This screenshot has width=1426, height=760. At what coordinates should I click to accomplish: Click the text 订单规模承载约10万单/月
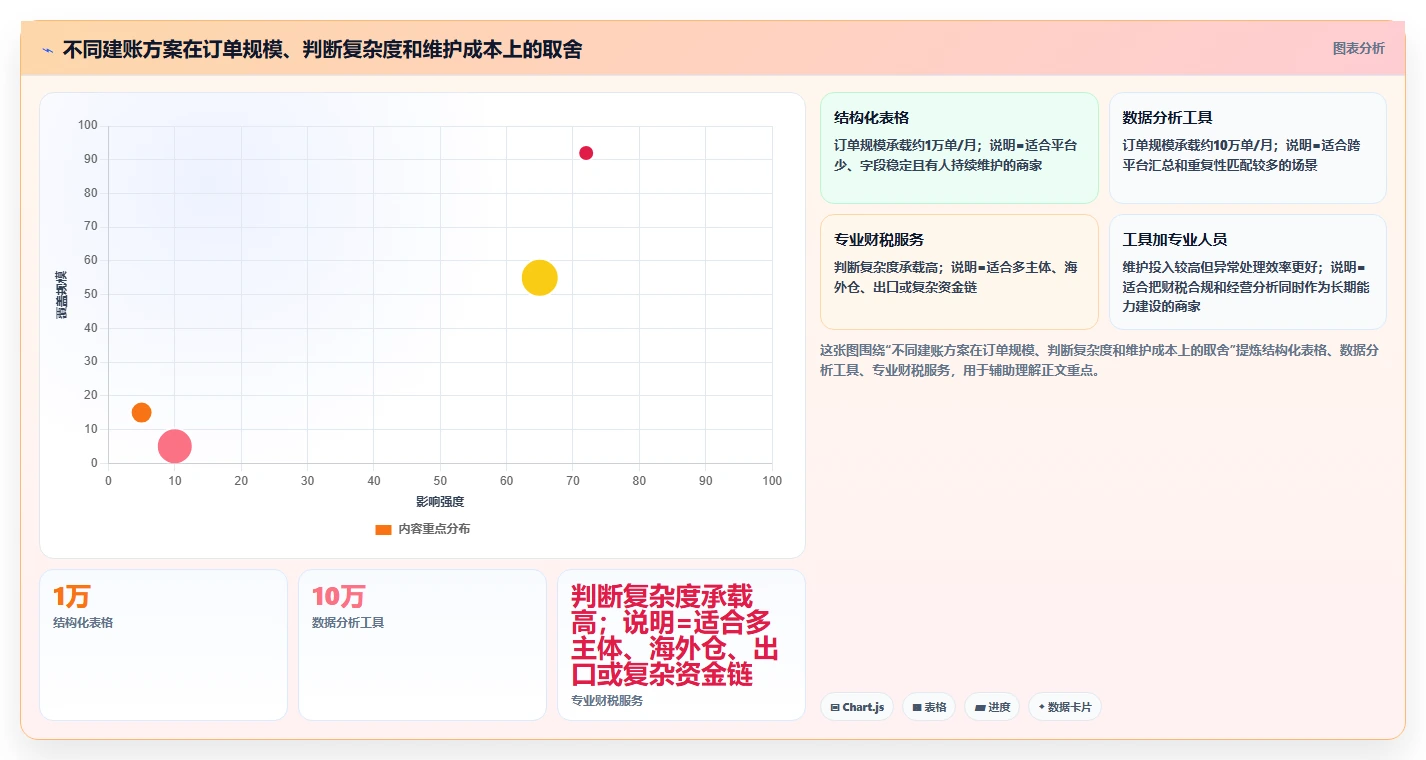1197,146
